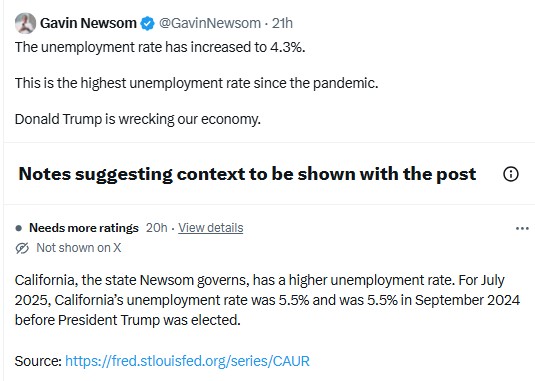Click the blue verified badge icon
535x381 pixels.
click(147, 24)
